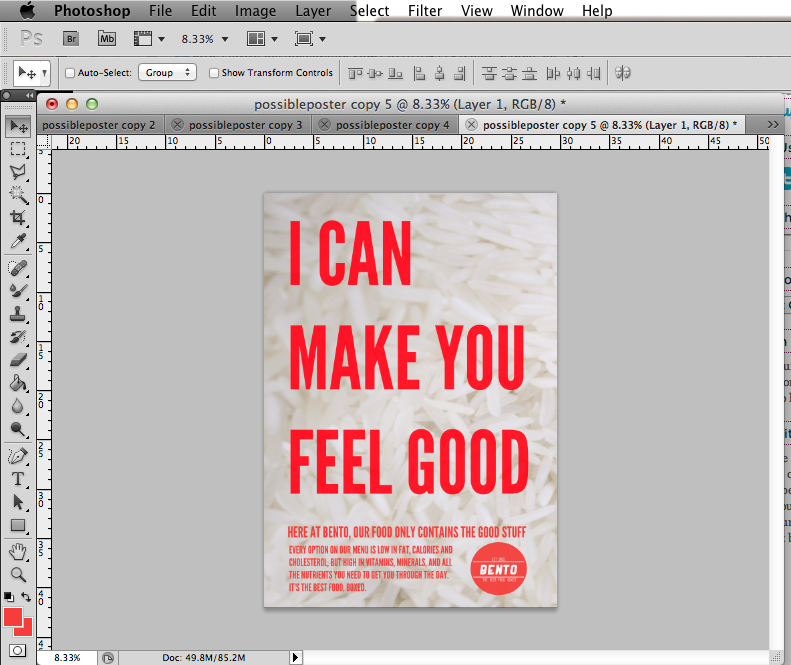Select the Rectangle shape tool
Image resolution: width=791 pixels, height=665 pixels.
(x=18, y=525)
